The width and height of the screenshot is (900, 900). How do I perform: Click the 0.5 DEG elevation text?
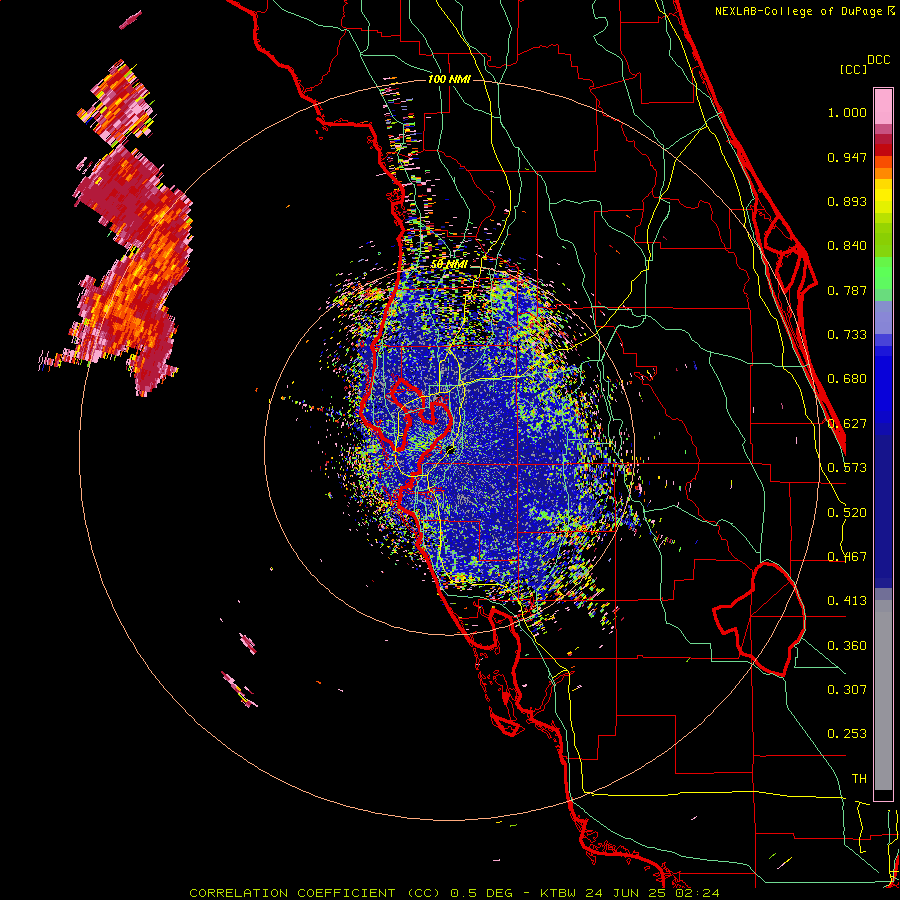point(483,893)
